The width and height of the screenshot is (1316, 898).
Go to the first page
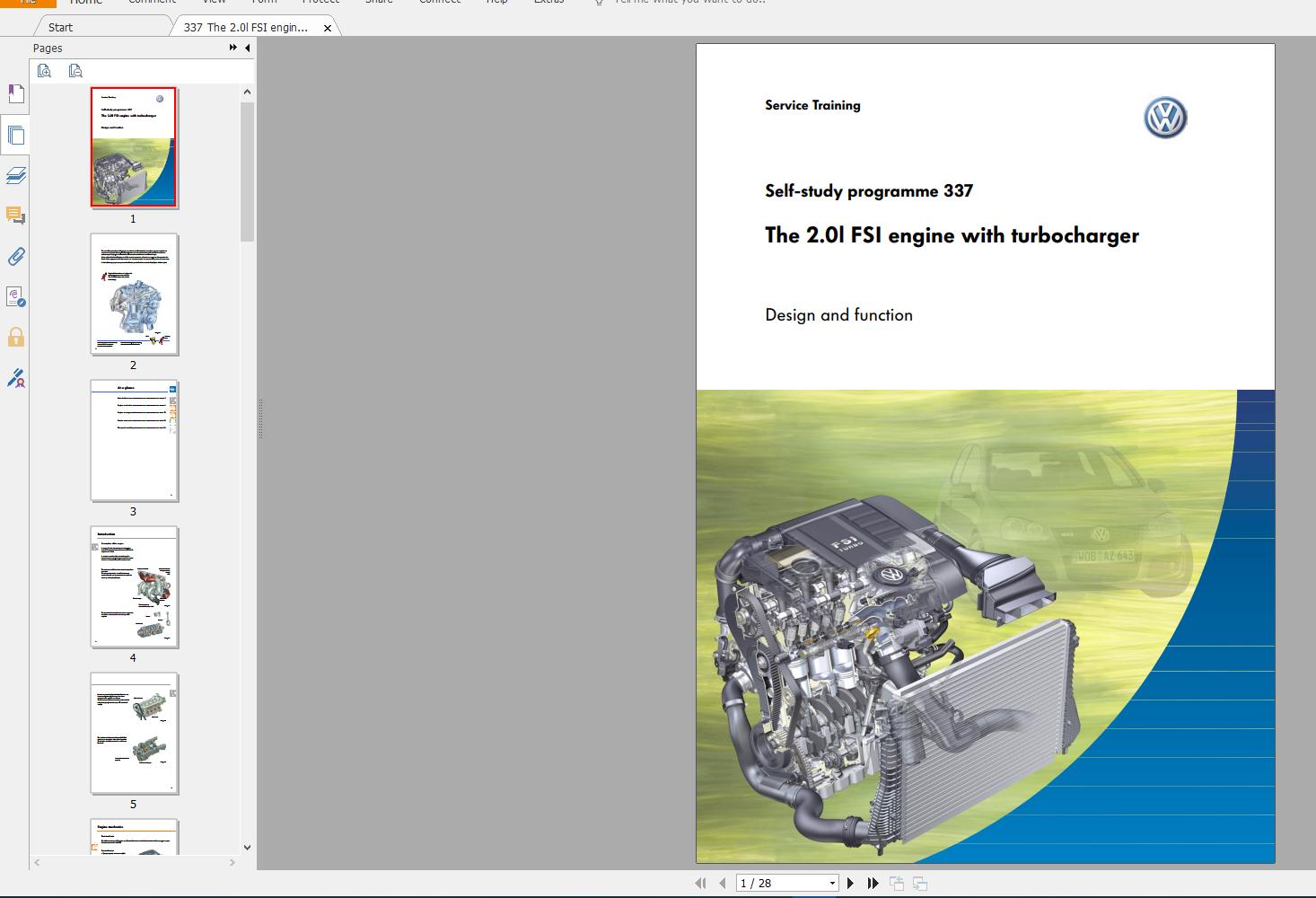[x=701, y=884]
